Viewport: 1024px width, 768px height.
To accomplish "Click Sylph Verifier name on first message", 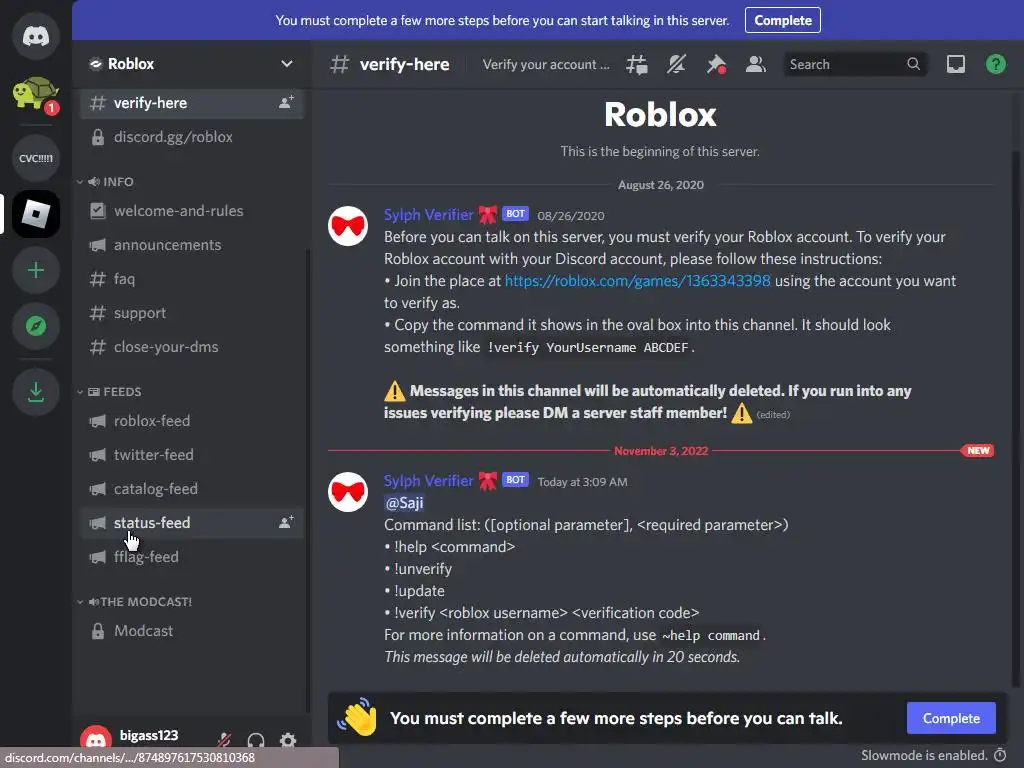I will click(428, 214).
